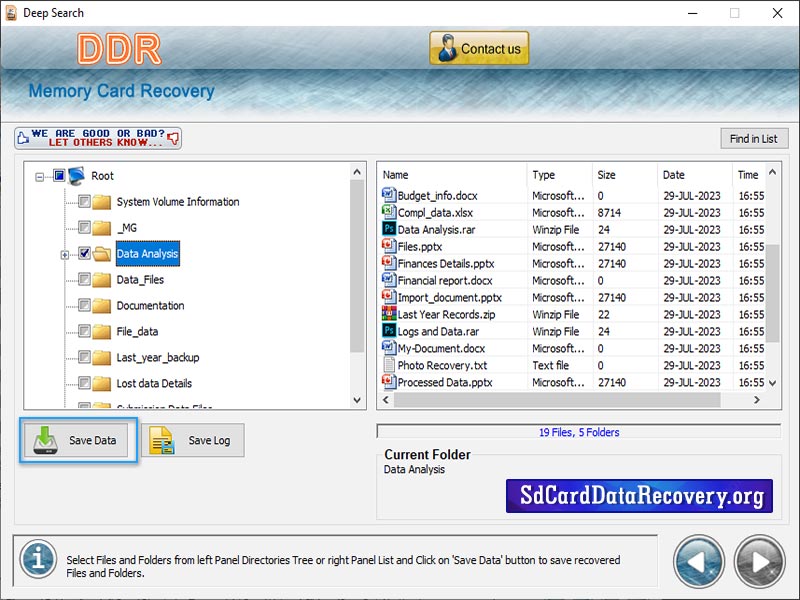
Task: Click the Winzip icon for Data Analysis.rar
Action: pyautogui.click(x=390, y=228)
